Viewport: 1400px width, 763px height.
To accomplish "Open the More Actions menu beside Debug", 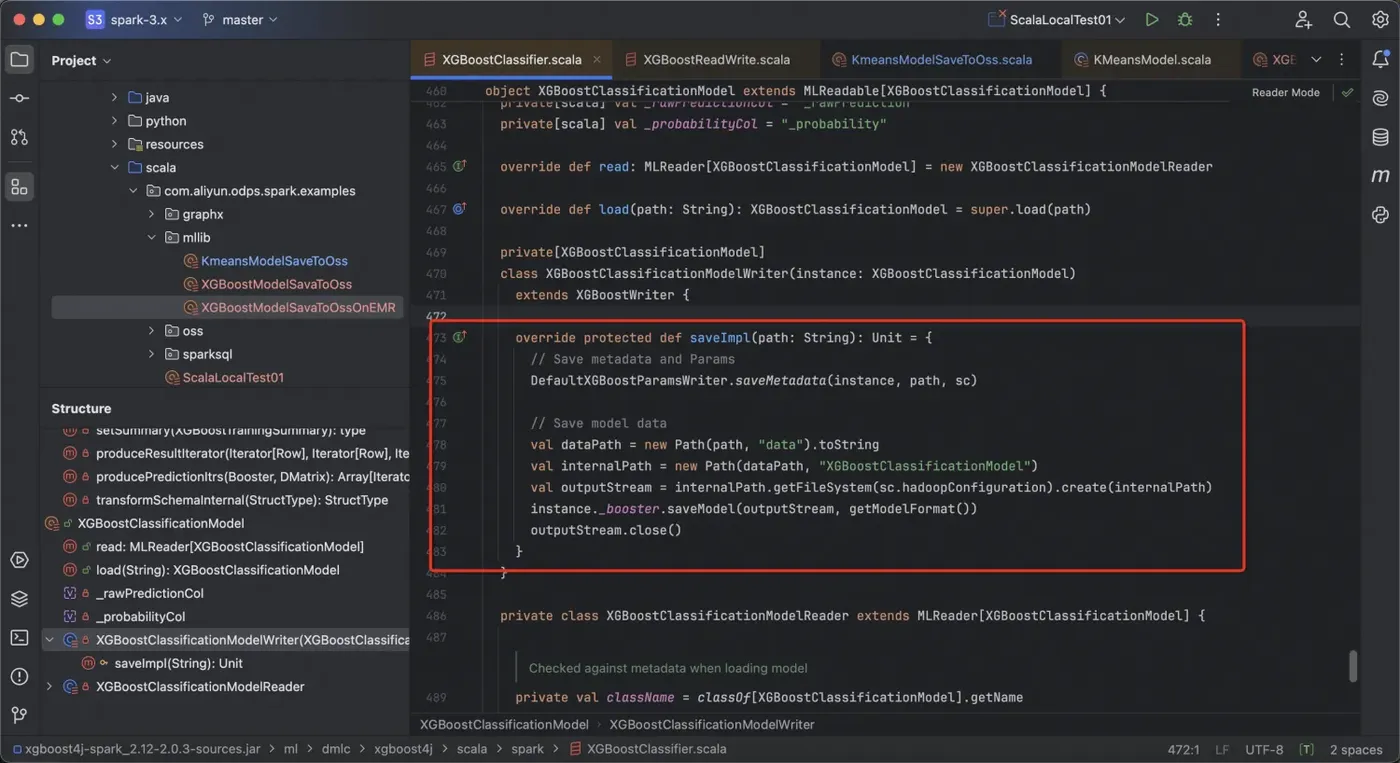I will (1218, 20).
